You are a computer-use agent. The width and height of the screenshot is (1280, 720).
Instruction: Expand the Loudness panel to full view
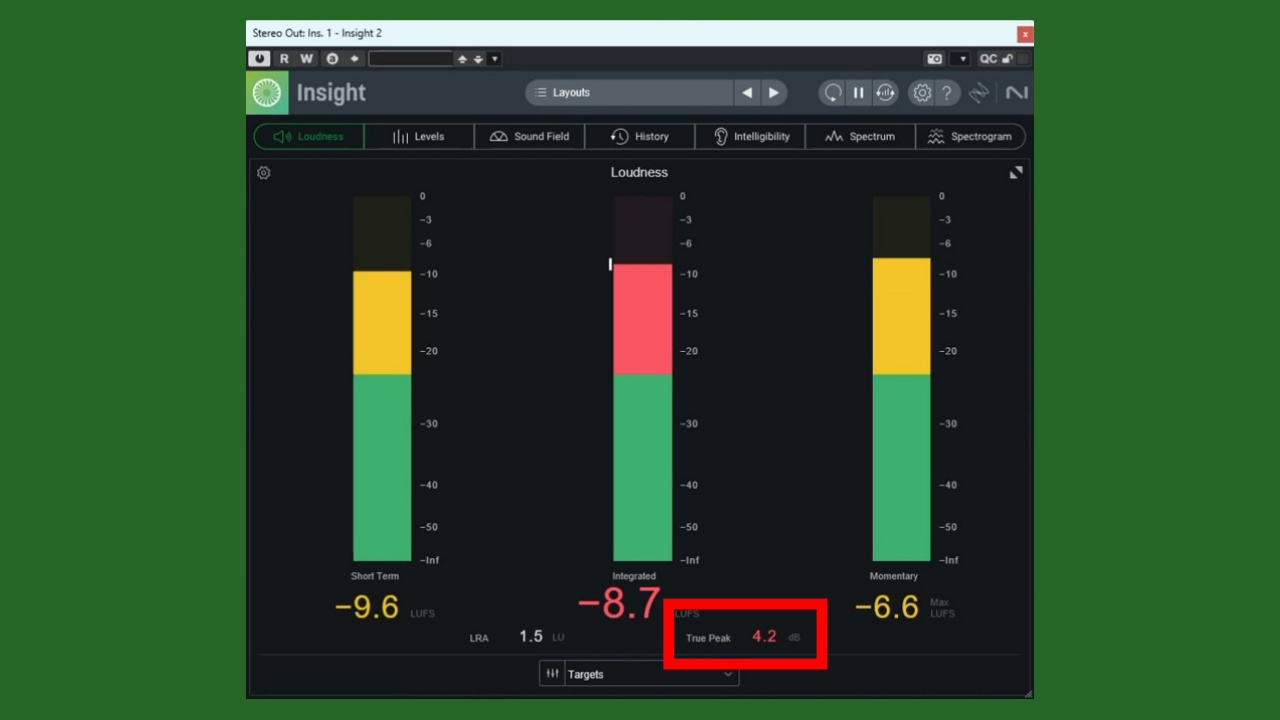pos(1016,173)
